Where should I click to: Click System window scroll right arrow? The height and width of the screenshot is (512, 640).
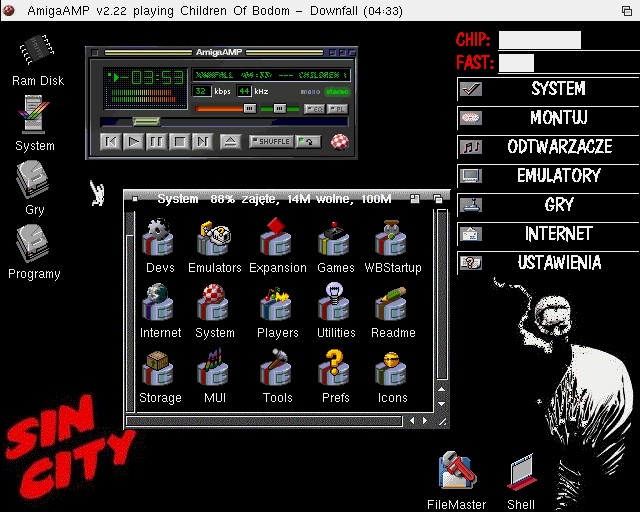(x=425, y=421)
